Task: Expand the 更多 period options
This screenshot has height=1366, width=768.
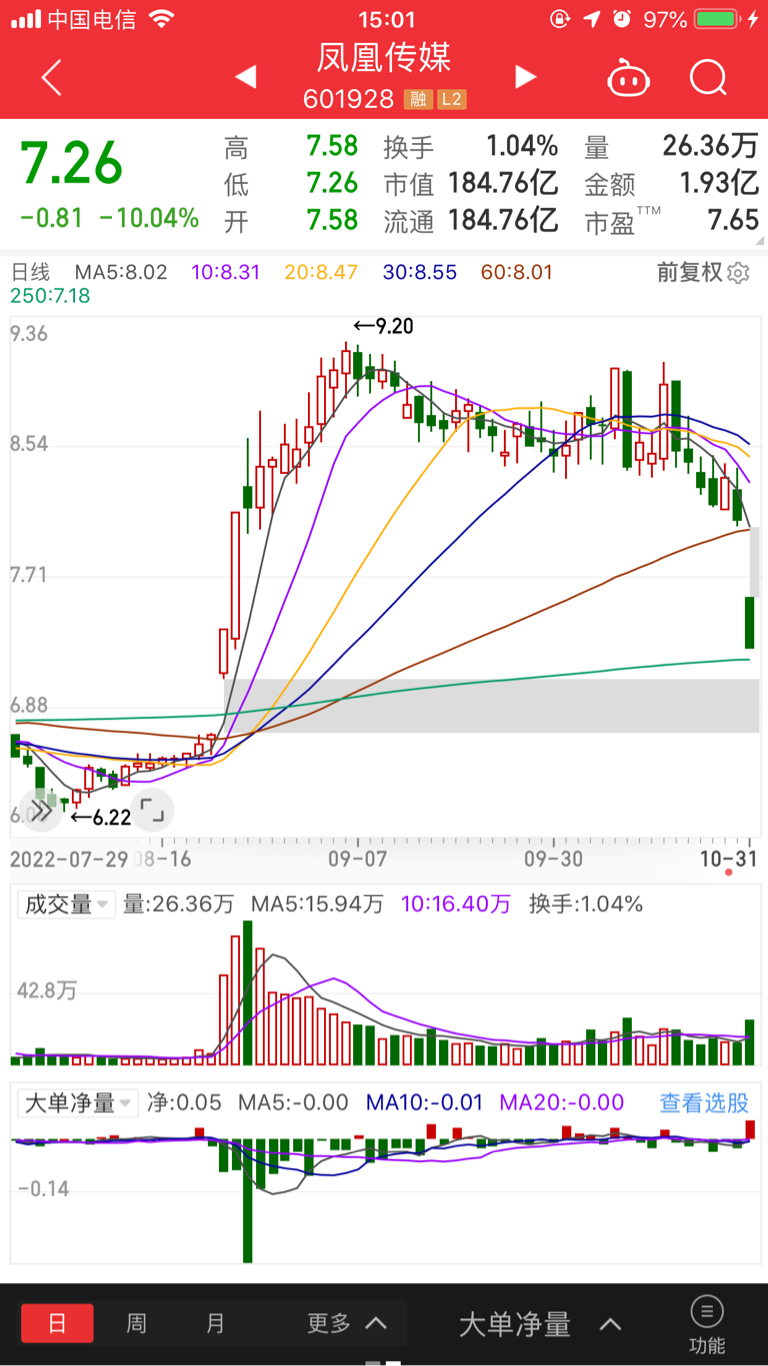Action: (346, 1323)
